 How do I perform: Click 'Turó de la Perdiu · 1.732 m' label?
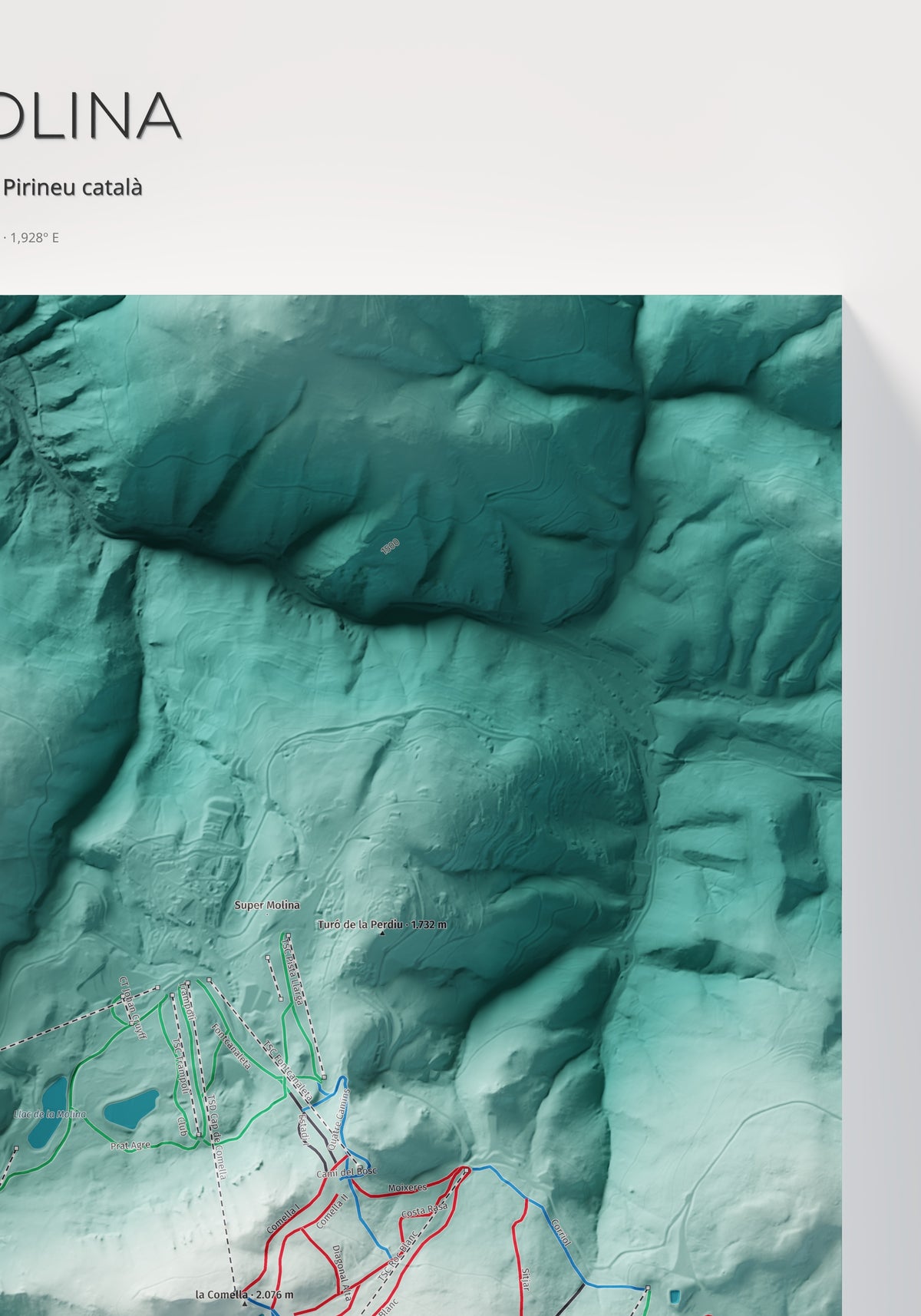[382, 924]
